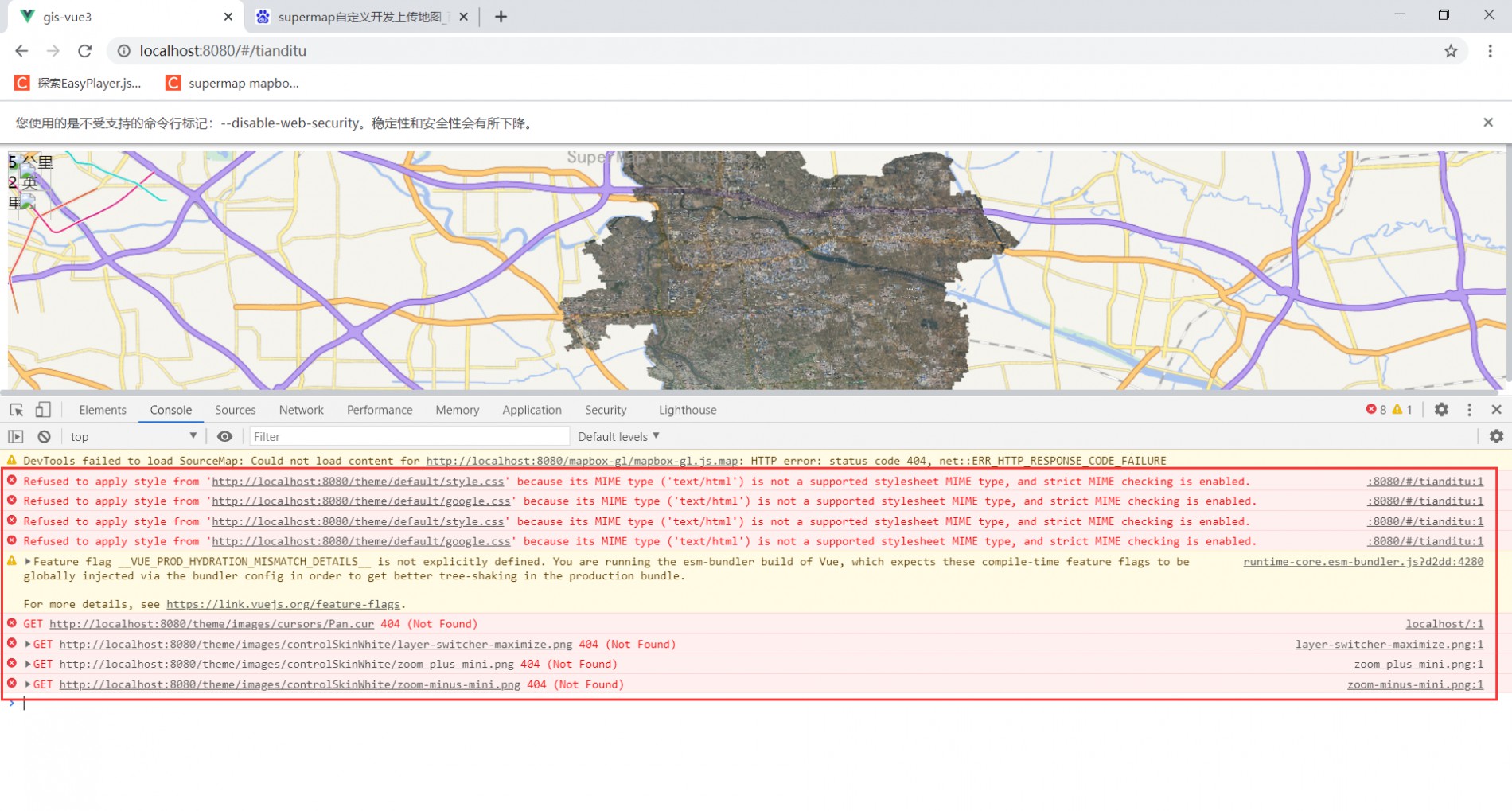Open the DevTools customize three-dot menu
This screenshot has height=811, width=1512.
[x=1469, y=410]
